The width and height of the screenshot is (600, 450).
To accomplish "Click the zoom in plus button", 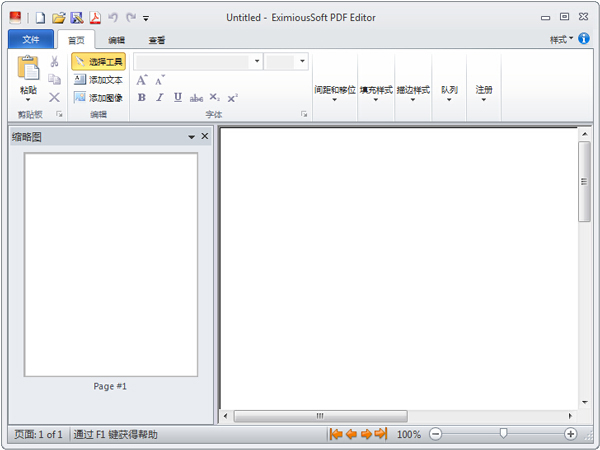I will [x=570, y=434].
